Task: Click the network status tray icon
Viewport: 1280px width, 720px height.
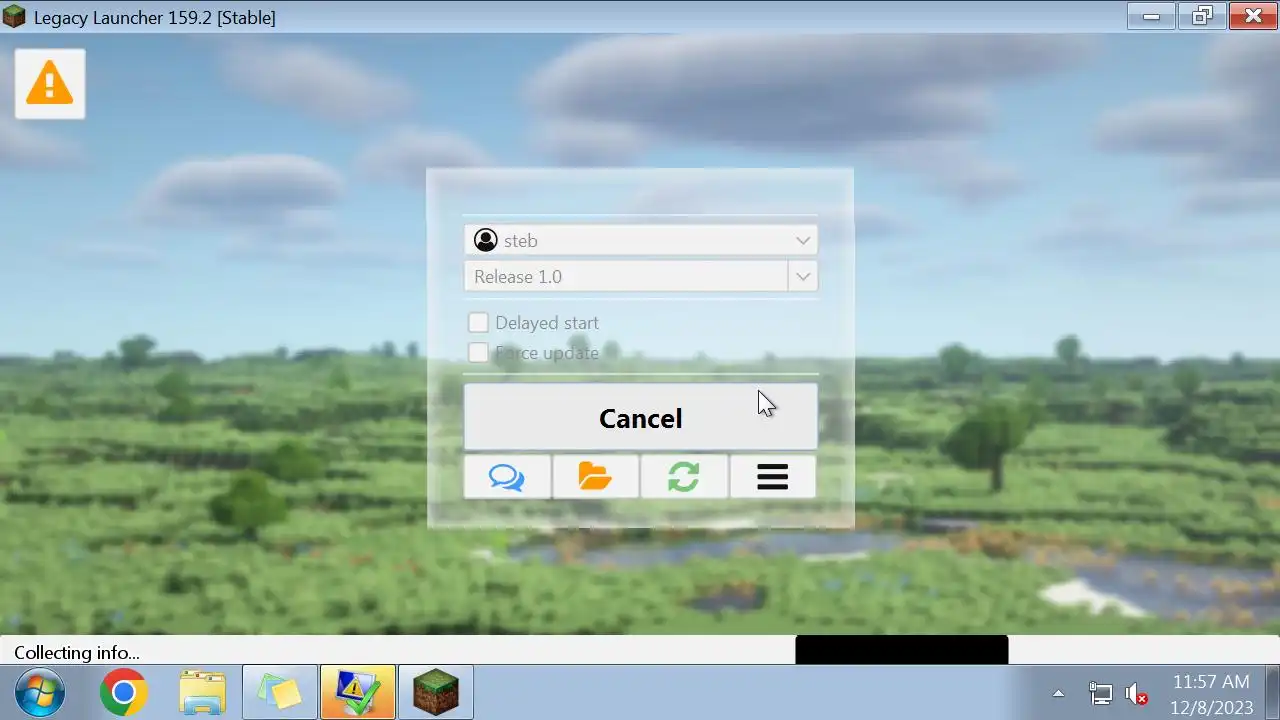Action: (x=1100, y=694)
